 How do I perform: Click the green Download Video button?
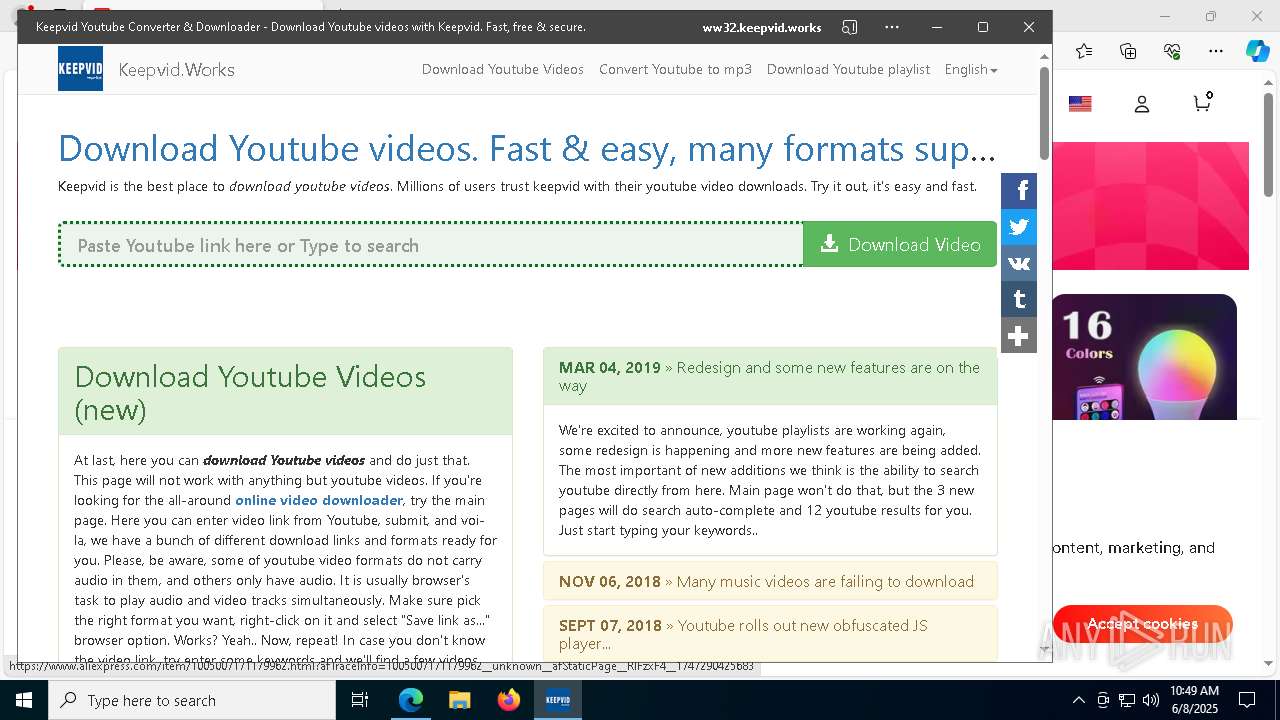(x=900, y=244)
